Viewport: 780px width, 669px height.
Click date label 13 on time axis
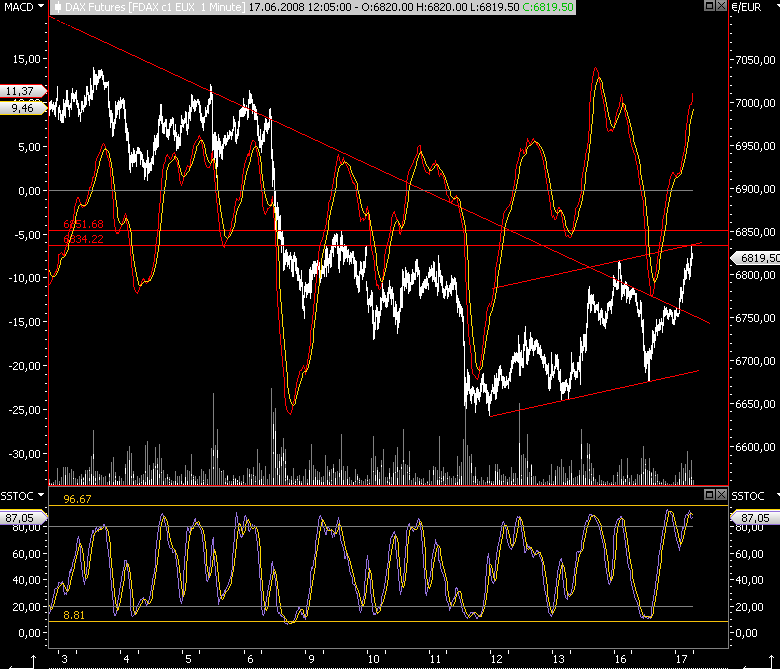(x=559, y=659)
